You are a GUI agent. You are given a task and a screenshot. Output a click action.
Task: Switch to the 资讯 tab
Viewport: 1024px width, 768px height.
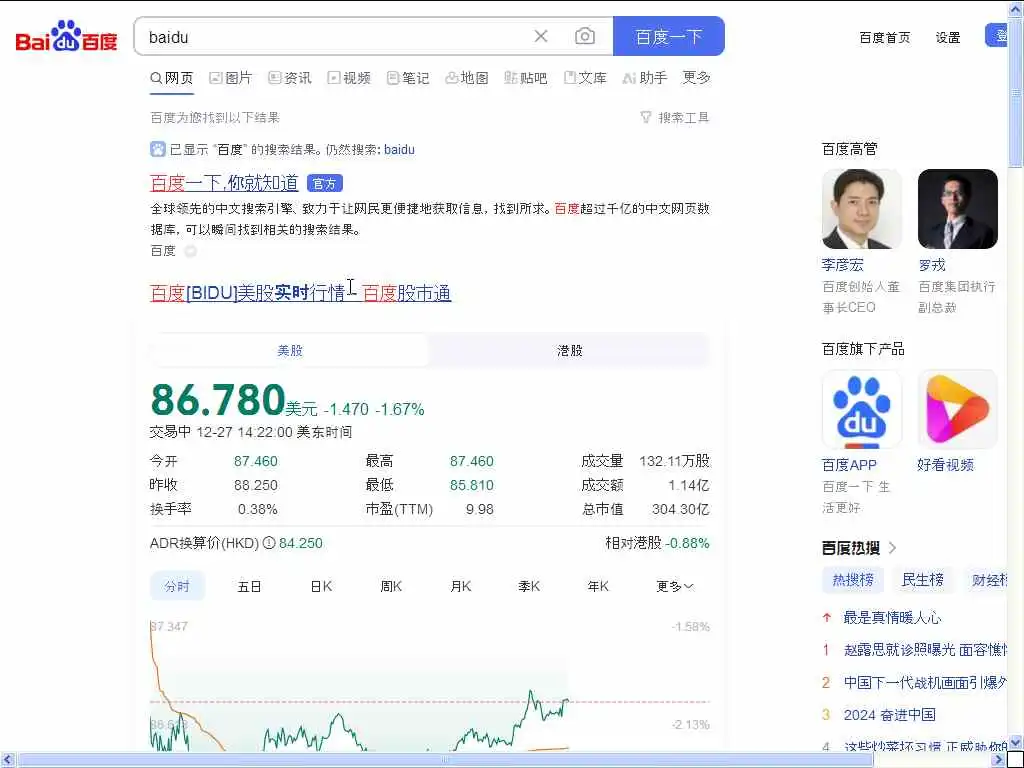point(290,78)
